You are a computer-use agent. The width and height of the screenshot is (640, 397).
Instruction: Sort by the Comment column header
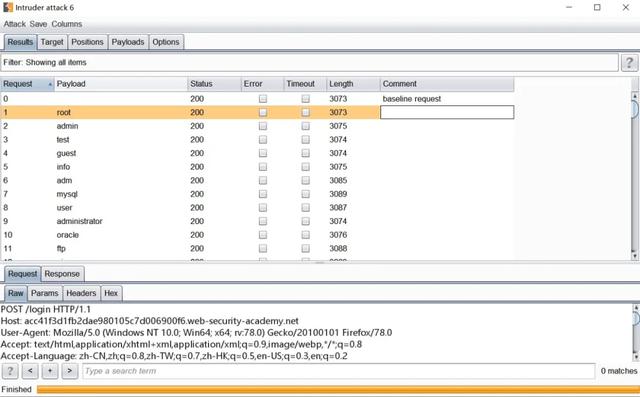(447, 84)
